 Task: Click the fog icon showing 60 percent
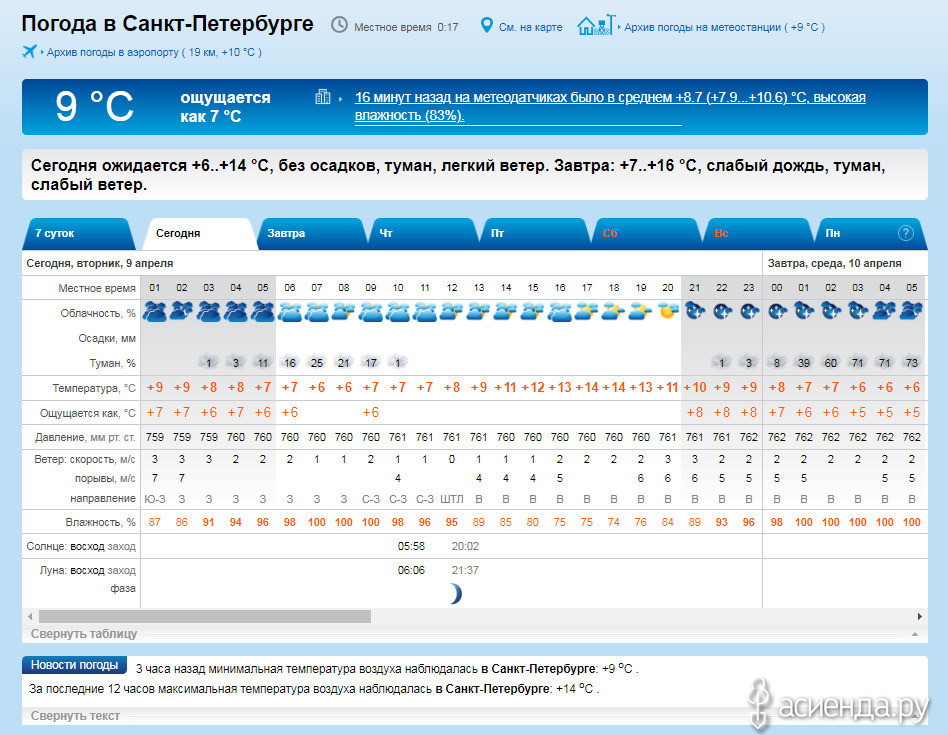pyautogui.click(x=831, y=362)
